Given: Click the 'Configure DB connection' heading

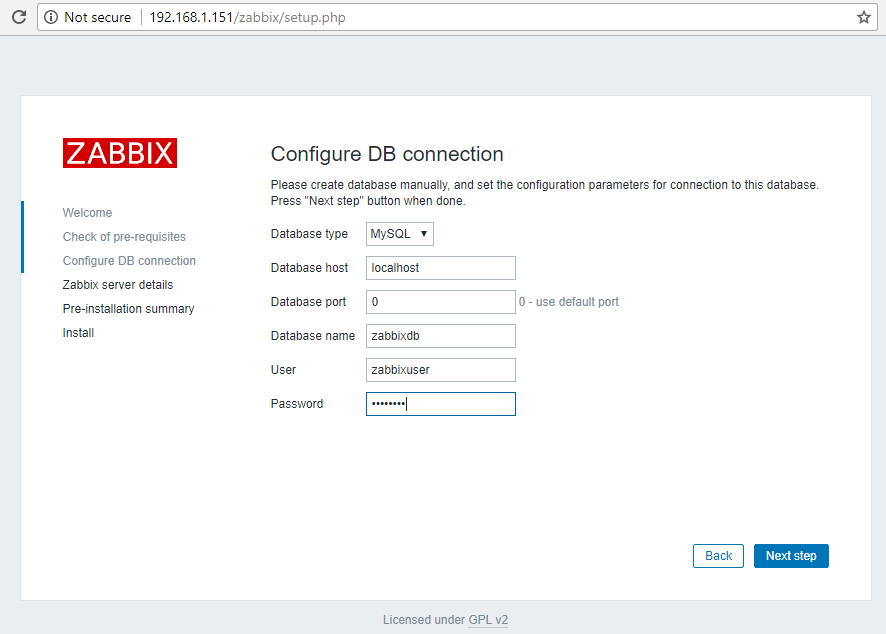Looking at the screenshot, I should pos(387,154).
